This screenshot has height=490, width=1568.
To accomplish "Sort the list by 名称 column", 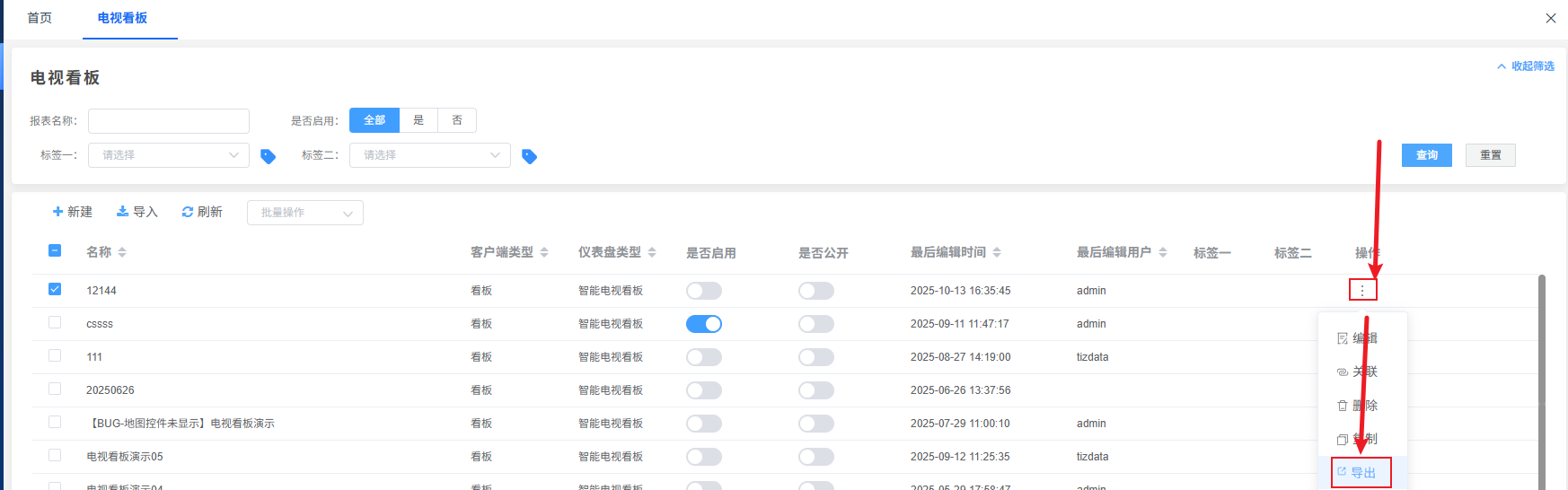I will 122,252.
